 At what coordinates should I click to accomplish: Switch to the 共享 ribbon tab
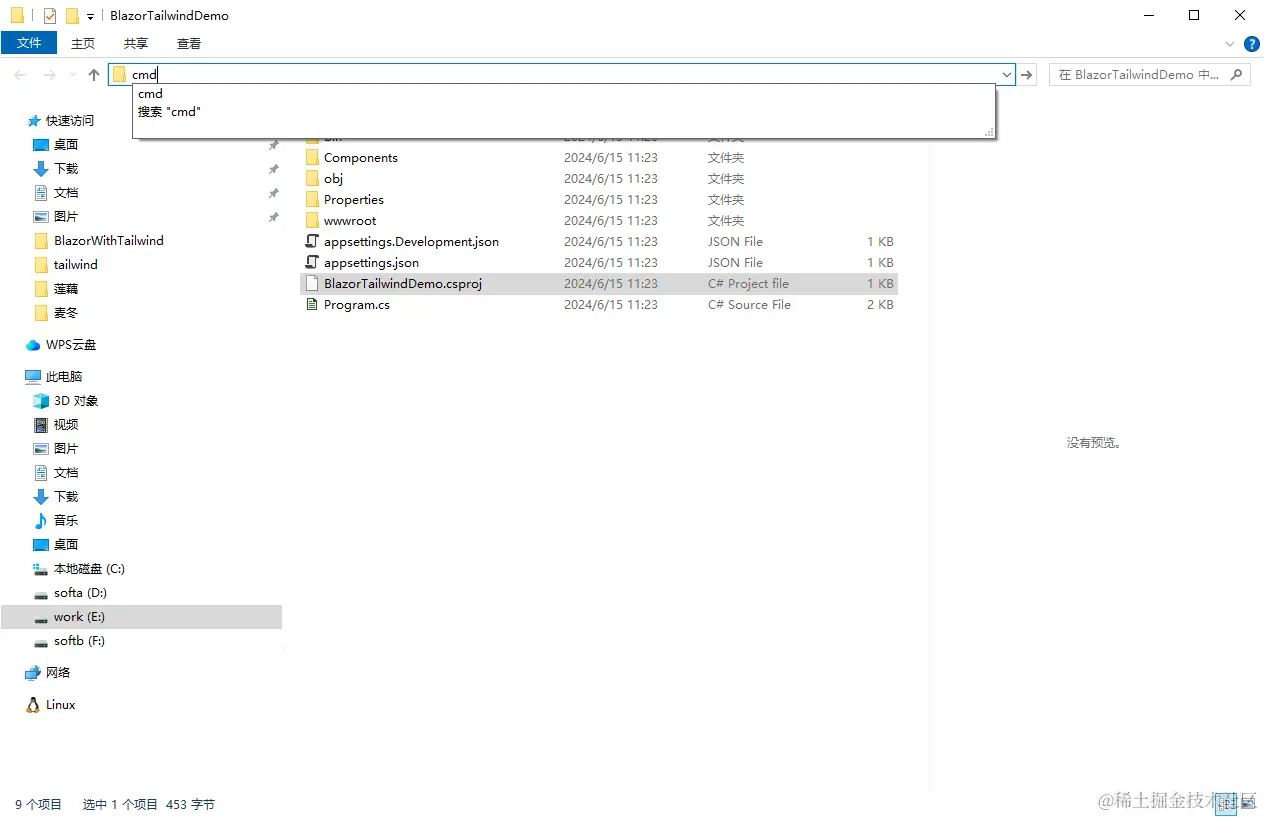pyautogui.click(x=136, y=43)
